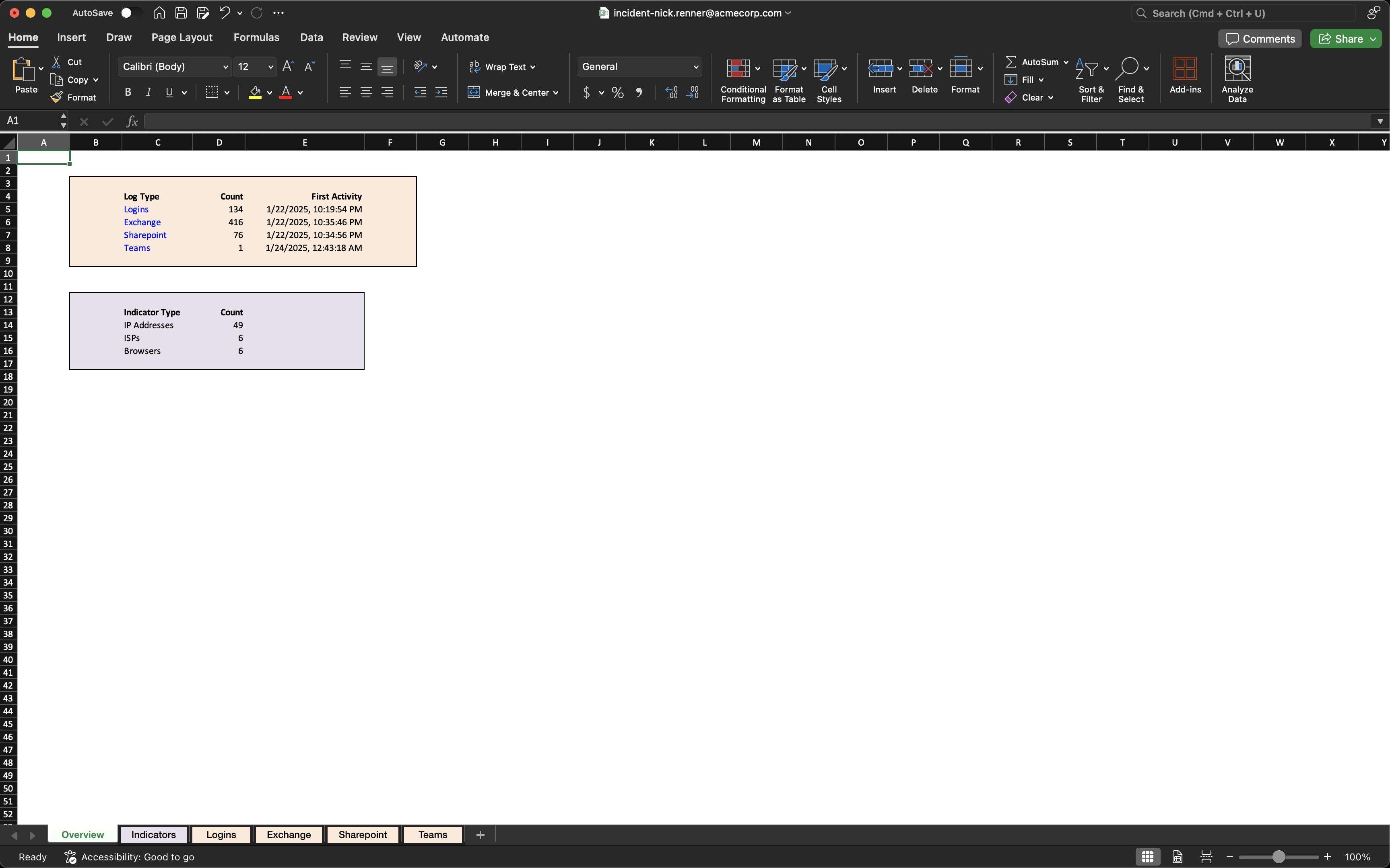
Task: Click the Percent Style icon
Action: (x=617, y=93)
